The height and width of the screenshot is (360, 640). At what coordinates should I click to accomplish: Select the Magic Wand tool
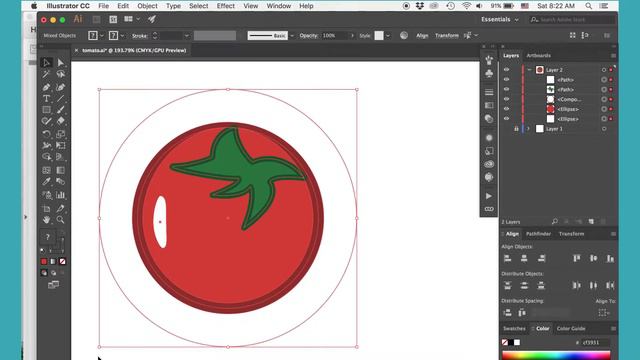tap(47, 74)
